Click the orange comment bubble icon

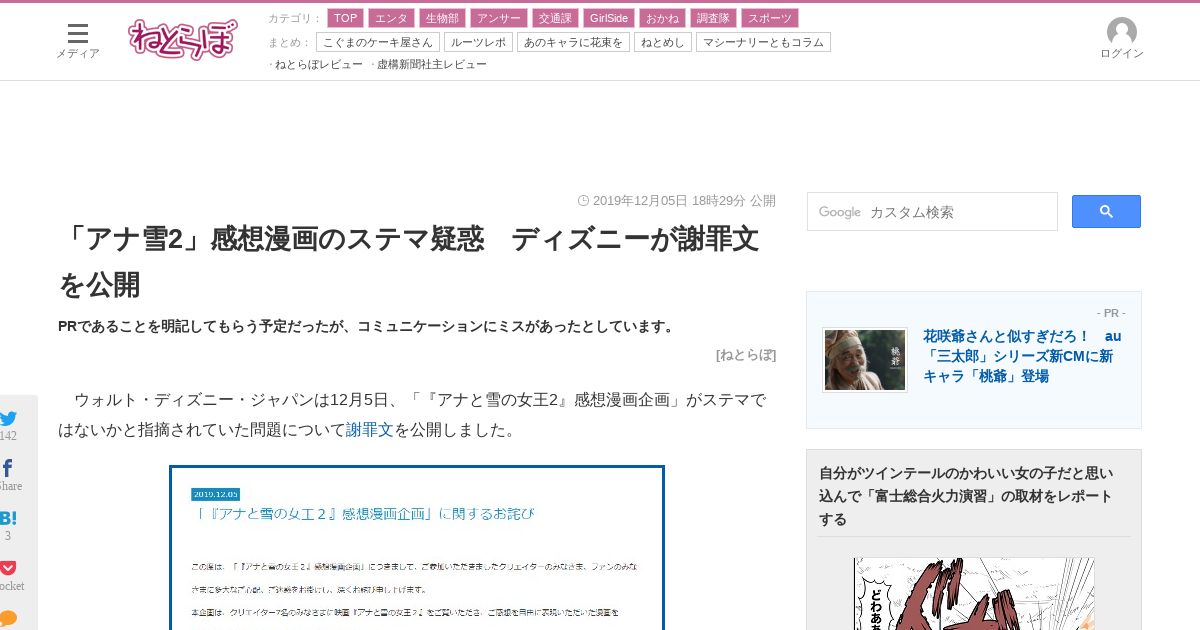8,618
